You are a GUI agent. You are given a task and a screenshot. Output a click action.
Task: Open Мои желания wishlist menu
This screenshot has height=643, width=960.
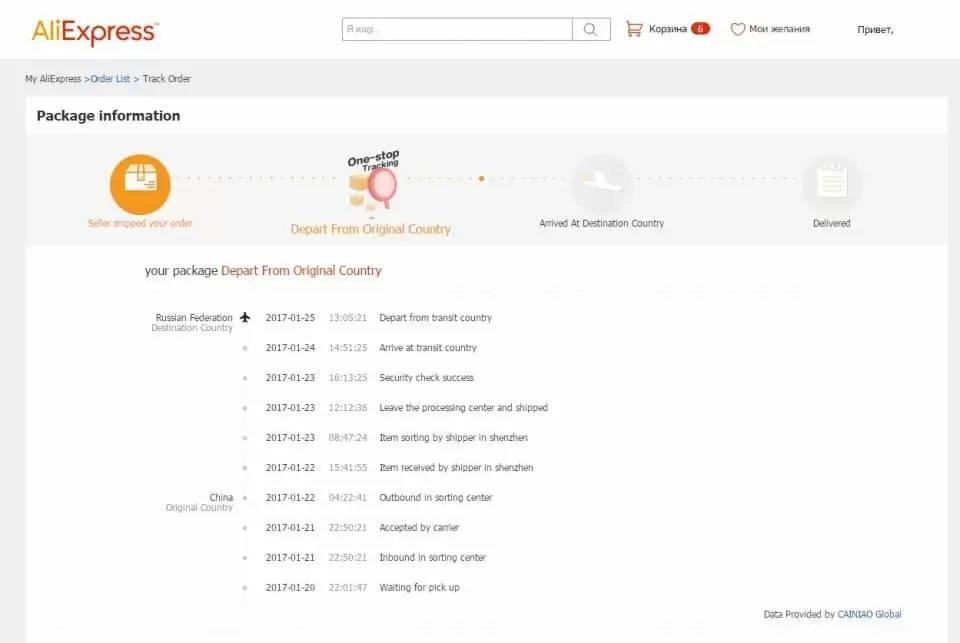click(x=779, y=30)
